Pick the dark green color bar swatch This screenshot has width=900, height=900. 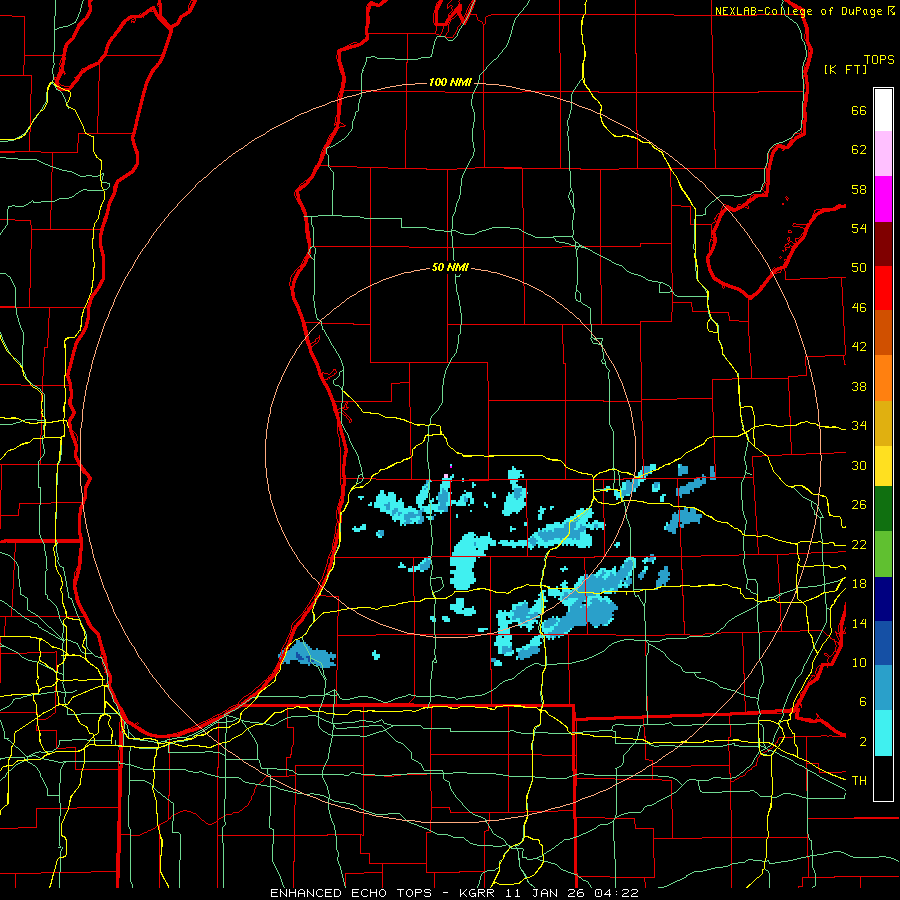coord(883,509)
